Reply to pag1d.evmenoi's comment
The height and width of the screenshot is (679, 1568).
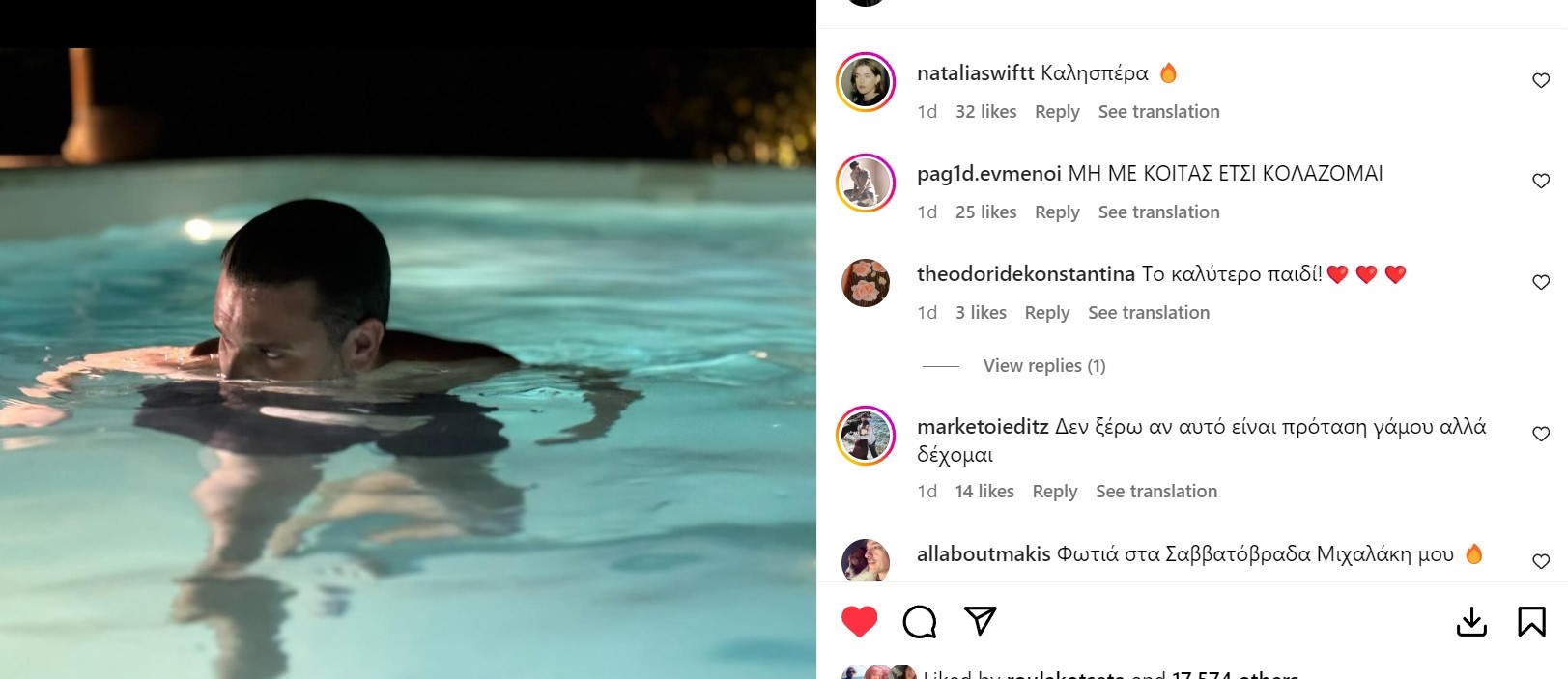click(x=1056, y=212)
